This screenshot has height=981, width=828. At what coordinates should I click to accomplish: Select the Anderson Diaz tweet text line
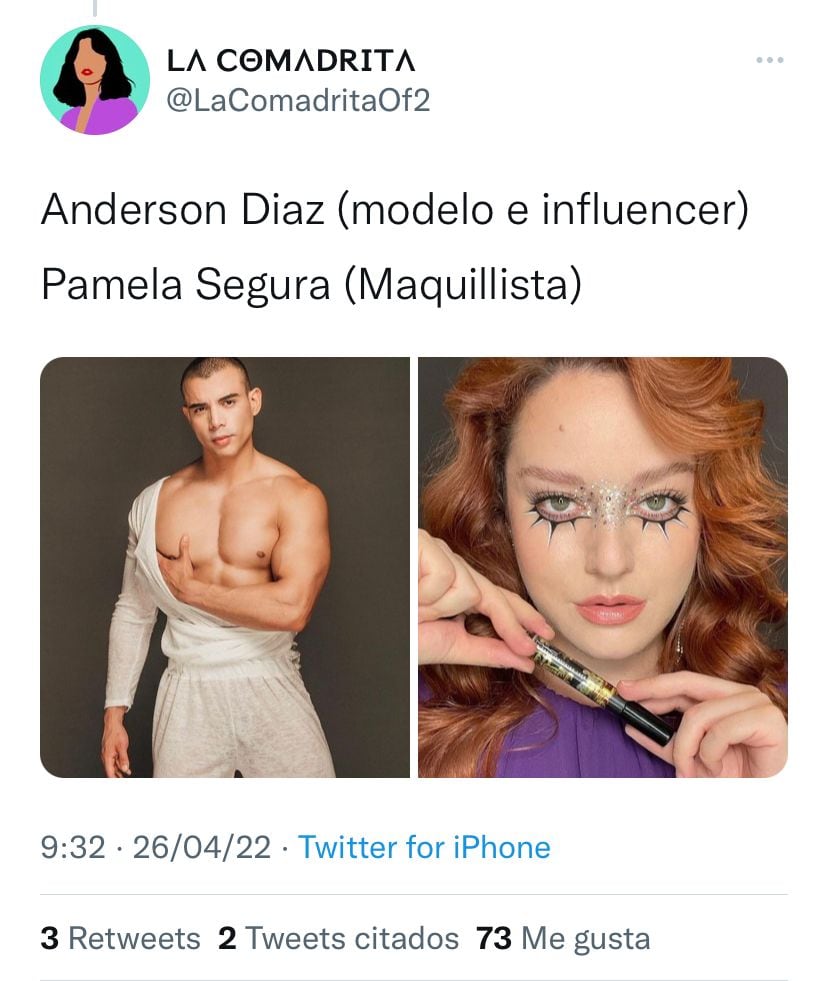[x=395, y=210]
